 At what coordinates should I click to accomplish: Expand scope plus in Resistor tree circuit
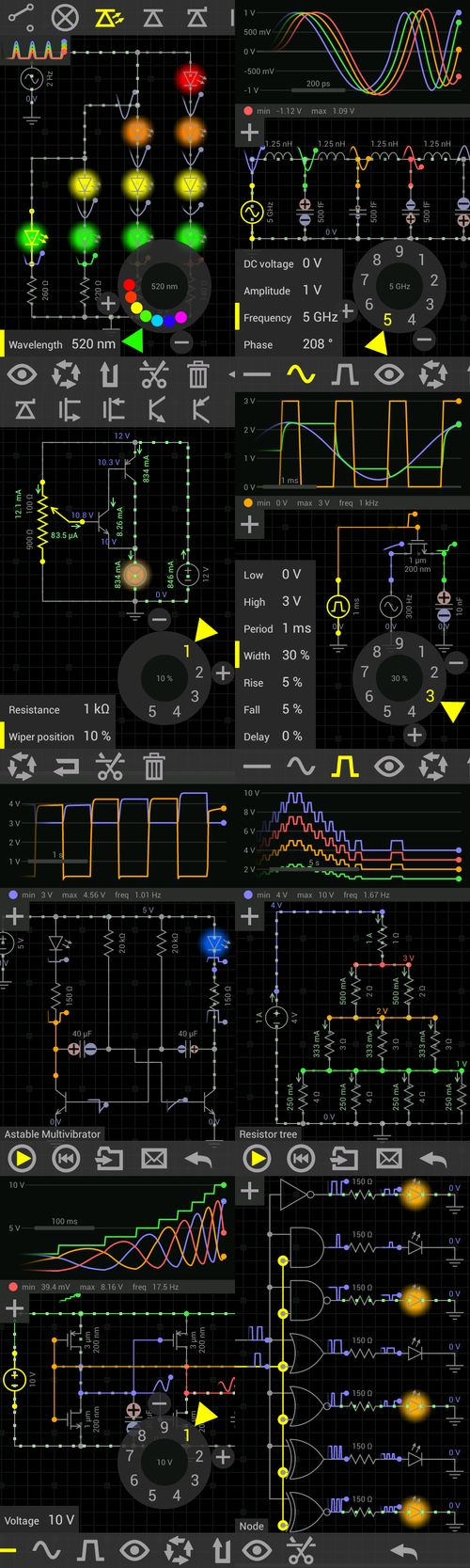(x=249, y=915)
